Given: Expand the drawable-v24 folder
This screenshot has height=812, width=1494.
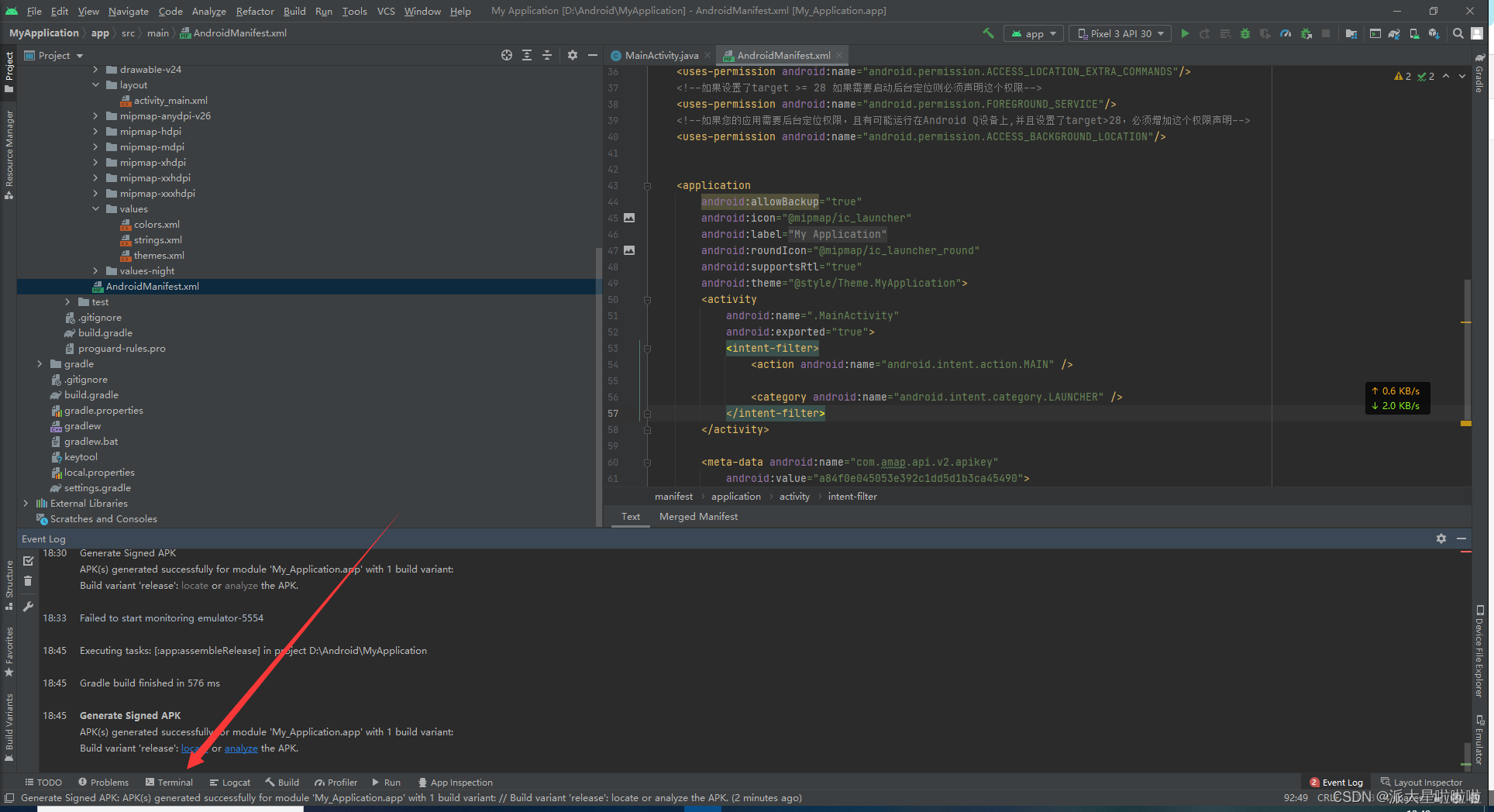Looking at the screenshot, I should [x=96, y=70].
